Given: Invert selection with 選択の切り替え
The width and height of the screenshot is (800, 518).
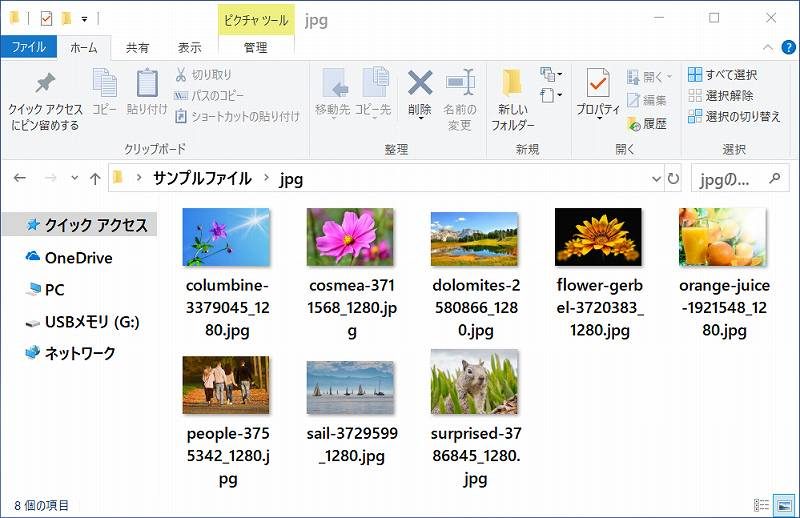Looking at the screenshot, I should click(735, 116).
